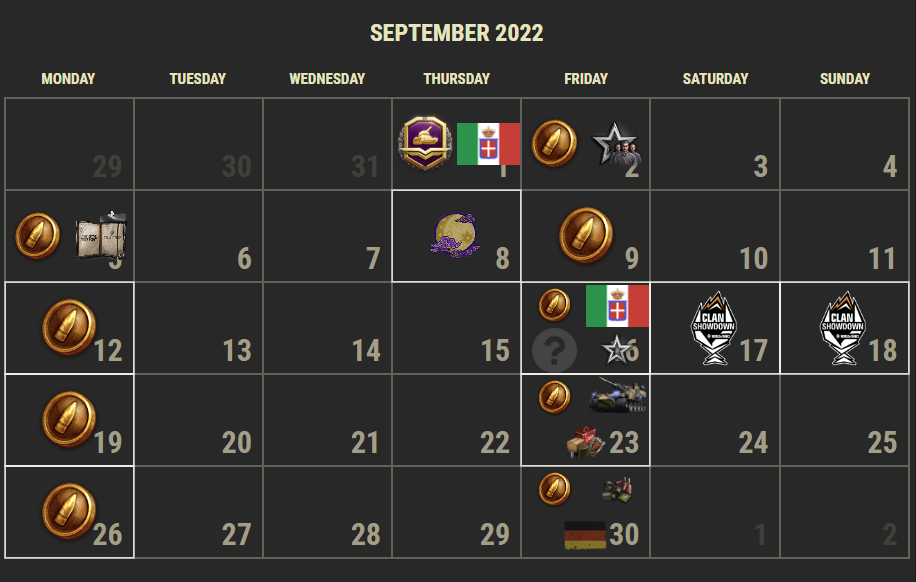Select the September 2022 title
916x582 pixels.
click(x=457, y=33)
